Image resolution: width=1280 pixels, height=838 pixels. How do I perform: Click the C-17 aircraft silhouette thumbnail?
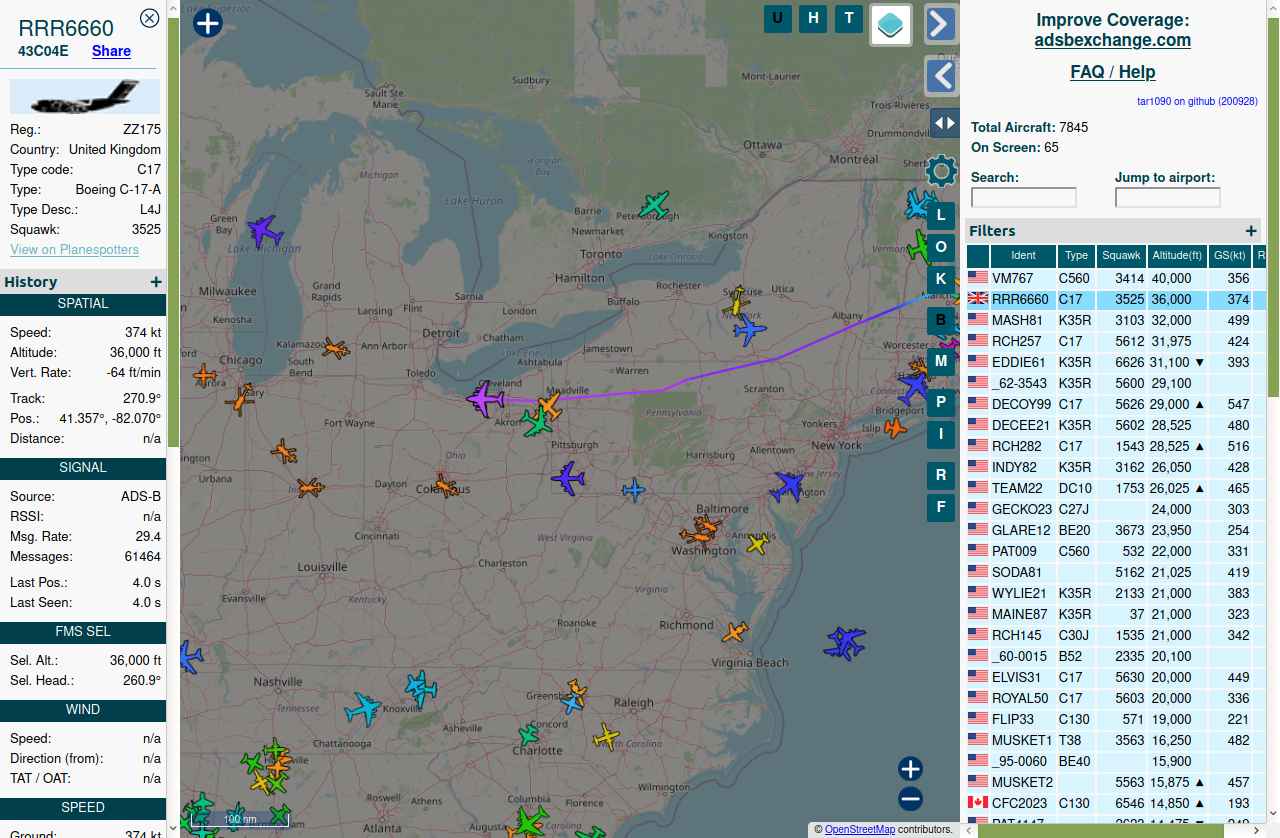pyautogui.click(x=85, y=97)
